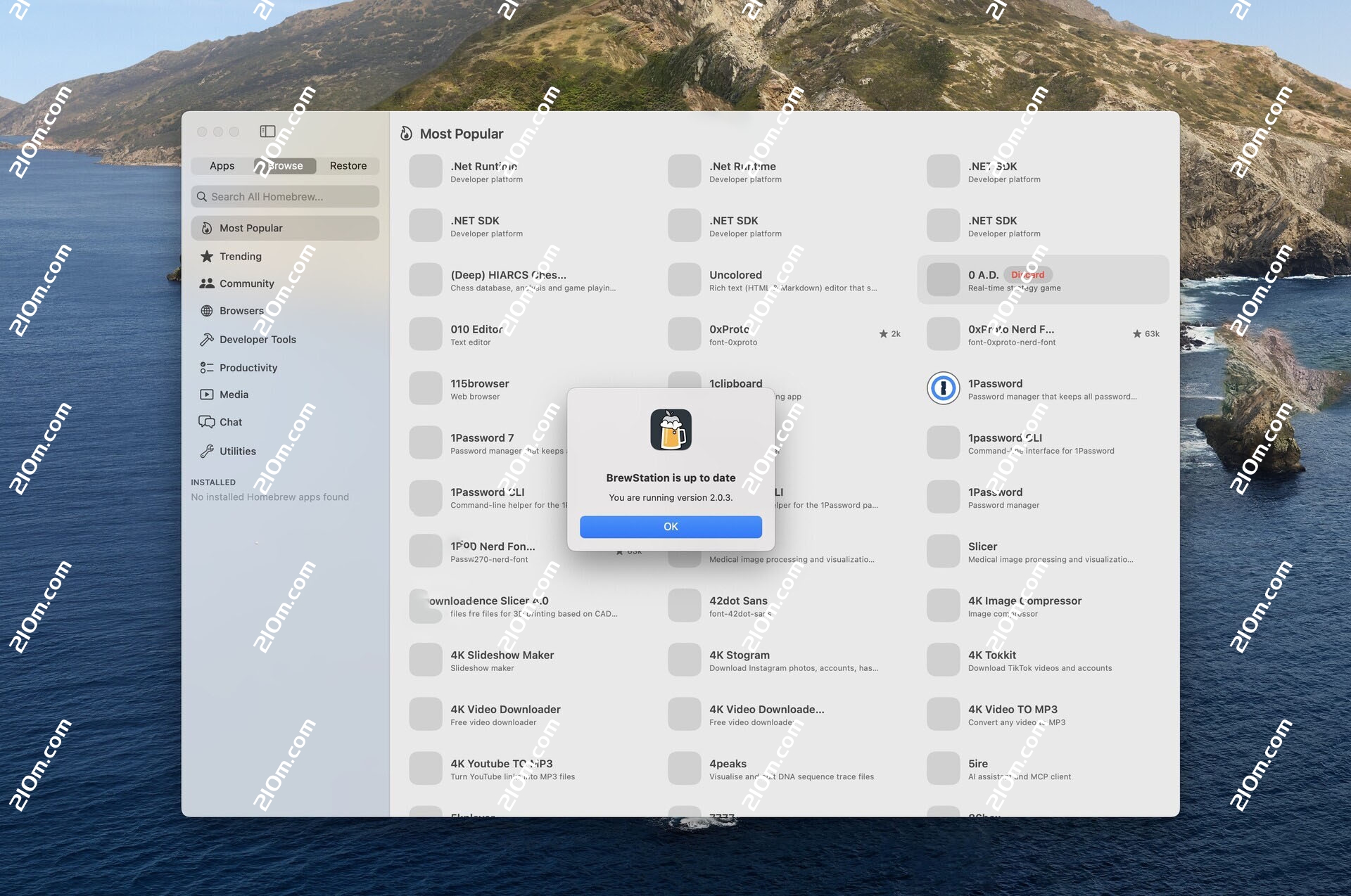Viewport: 1351px width, 896px height.
Task: Click the 115browser placeholder icon
Action: 426,388
